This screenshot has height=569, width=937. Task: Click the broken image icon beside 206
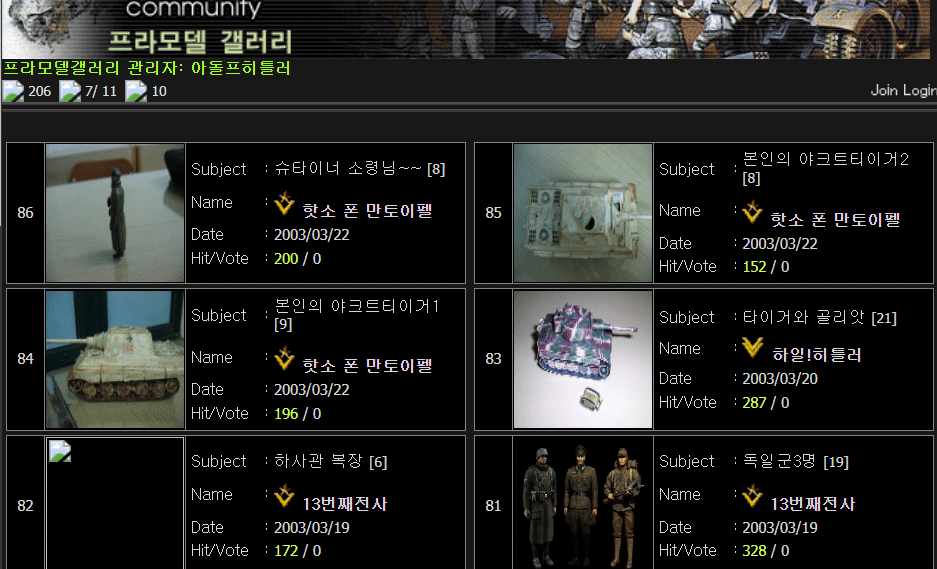(13, 91)
